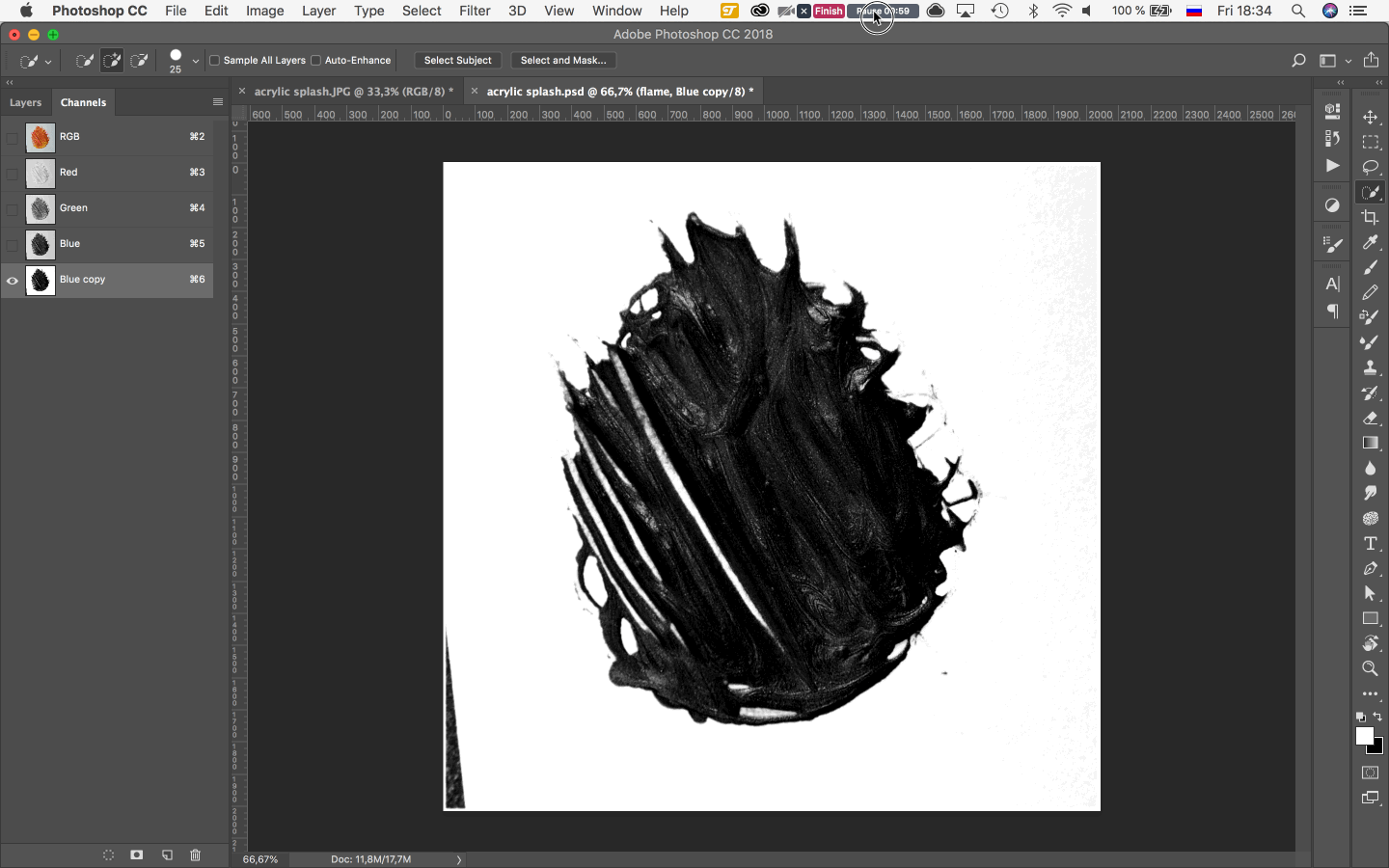Select the Eraser tool
Image resolution: width=1389 pixels, height=868 pixels.
1371,418
